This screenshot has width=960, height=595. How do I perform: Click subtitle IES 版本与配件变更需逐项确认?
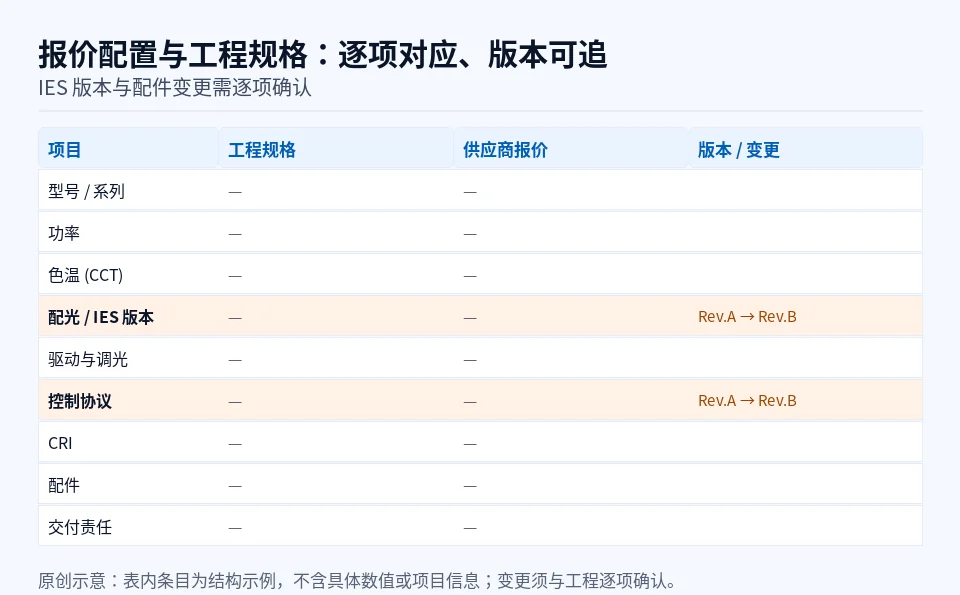[175, 88]
